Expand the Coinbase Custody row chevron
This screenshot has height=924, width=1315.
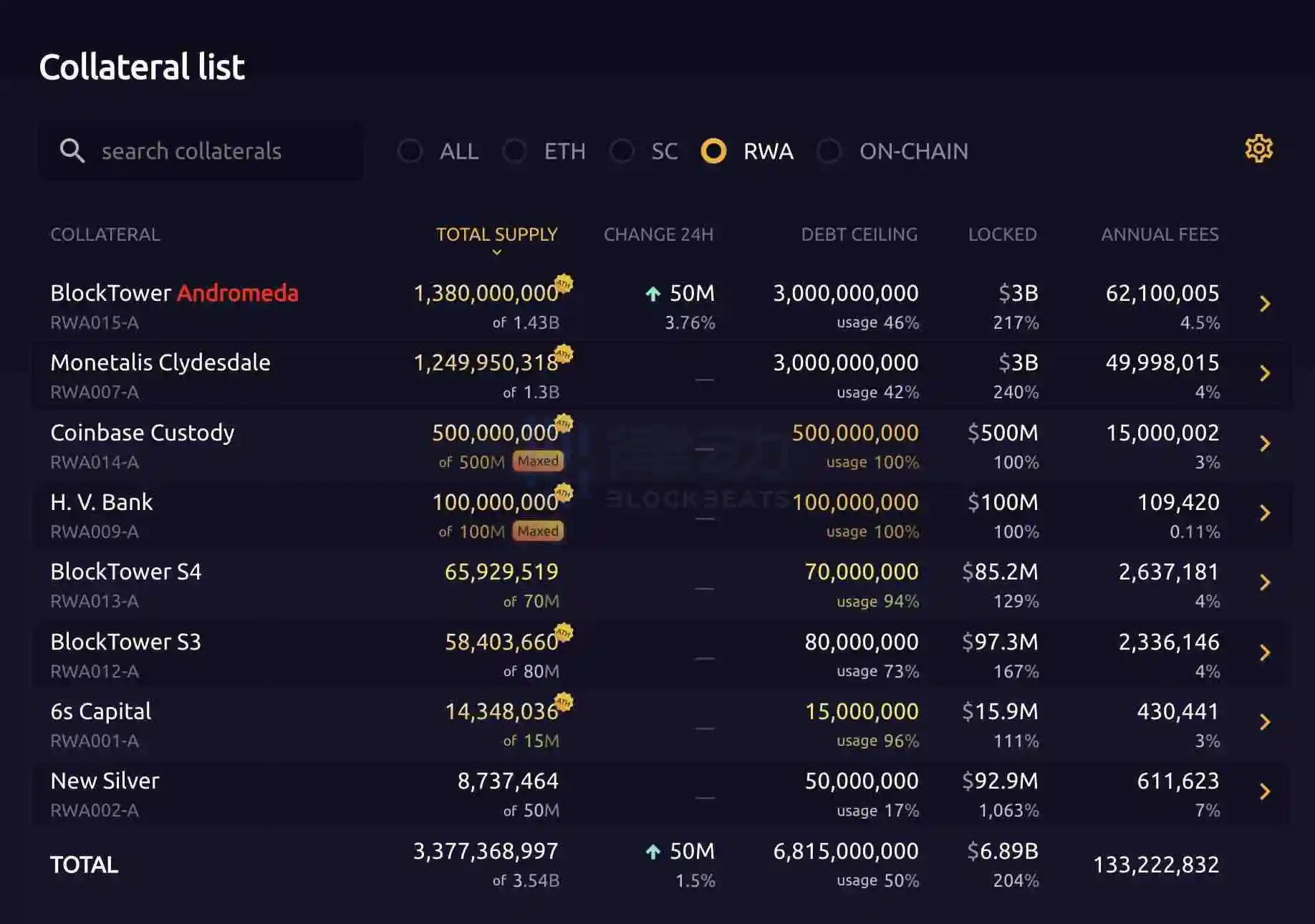click(x=1265, y=443)
